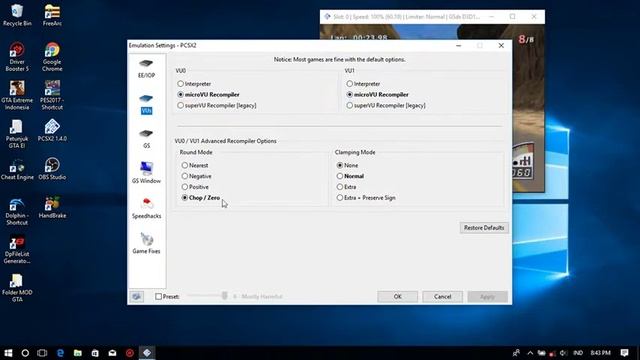Click the red recorder icon on taskbar

coord(130,353)
